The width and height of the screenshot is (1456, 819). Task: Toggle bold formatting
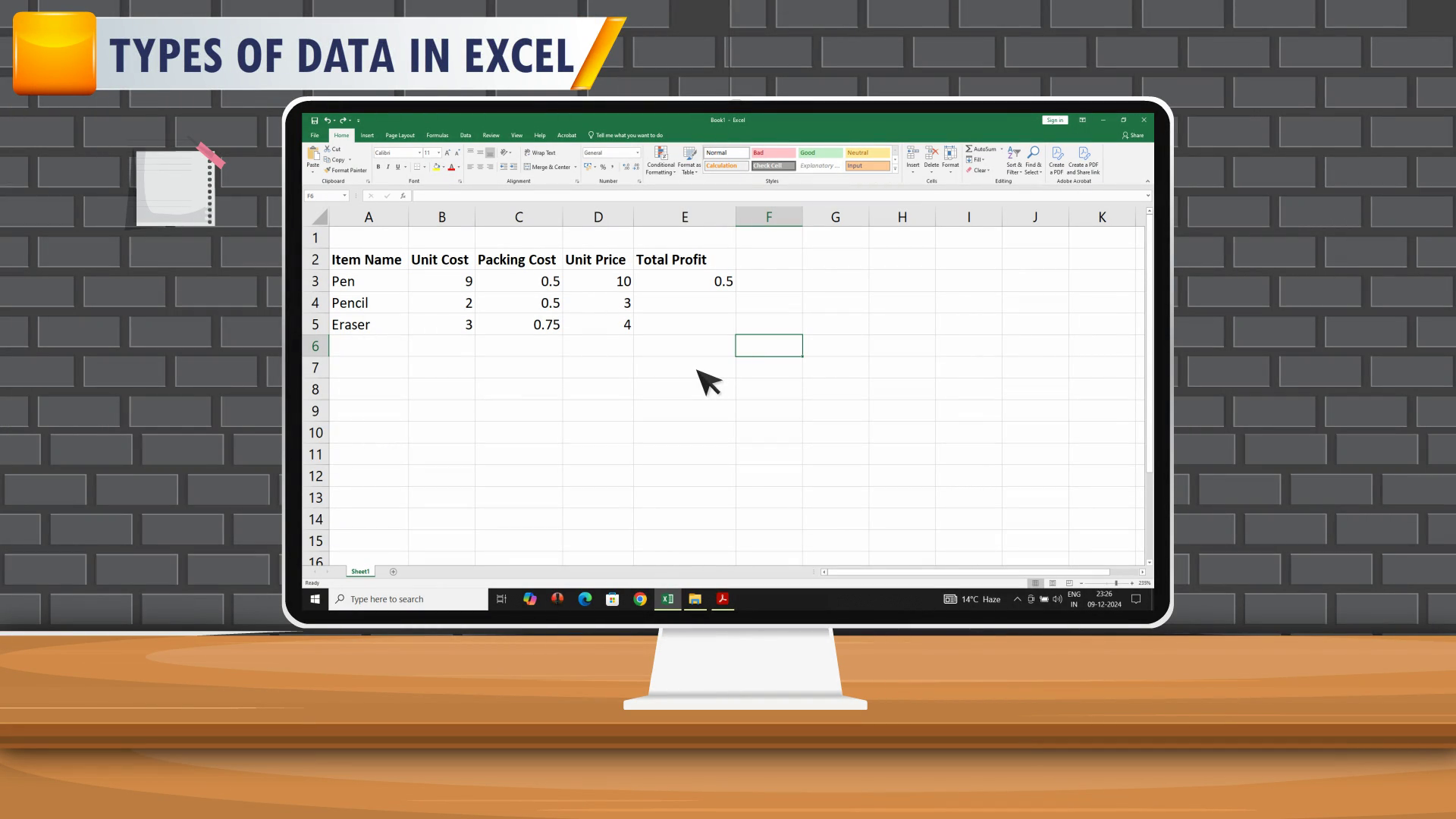pos(378,167)
